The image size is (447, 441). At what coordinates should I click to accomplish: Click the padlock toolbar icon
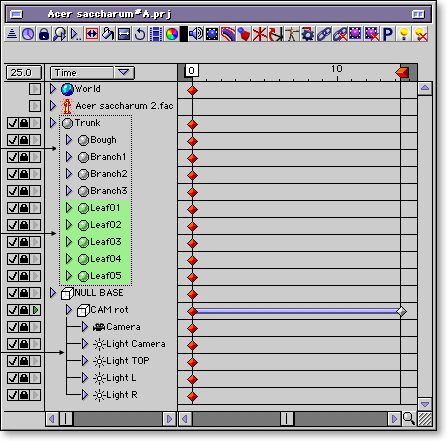coord(44,34)
